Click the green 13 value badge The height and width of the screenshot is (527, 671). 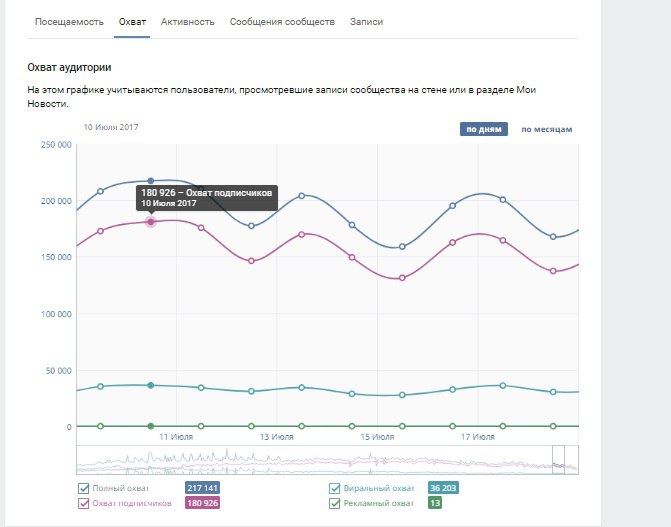(x=434, y=503)
